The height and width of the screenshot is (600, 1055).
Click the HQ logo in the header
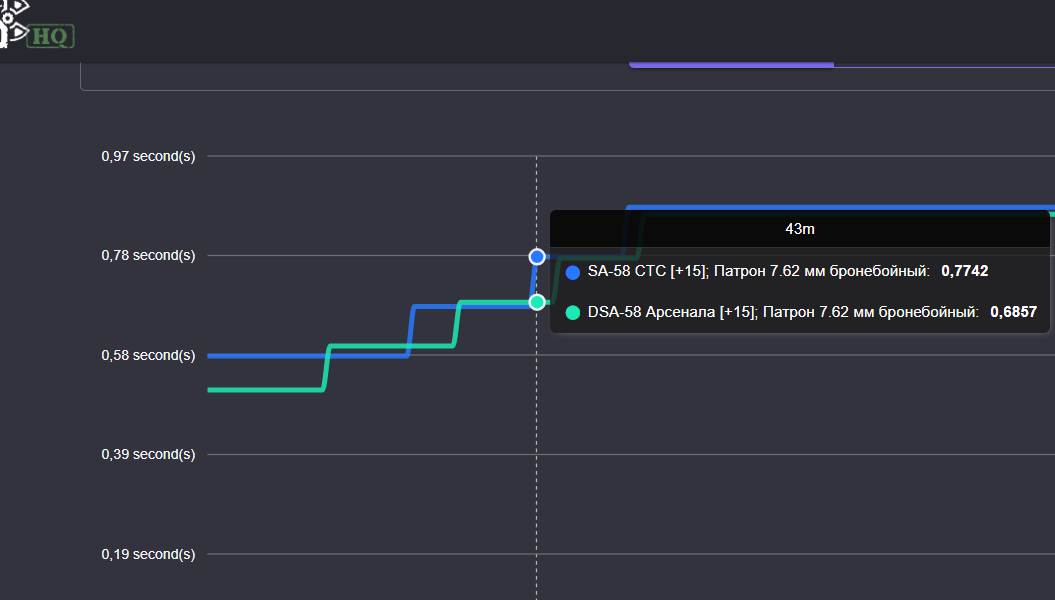(x=37, y=26)
